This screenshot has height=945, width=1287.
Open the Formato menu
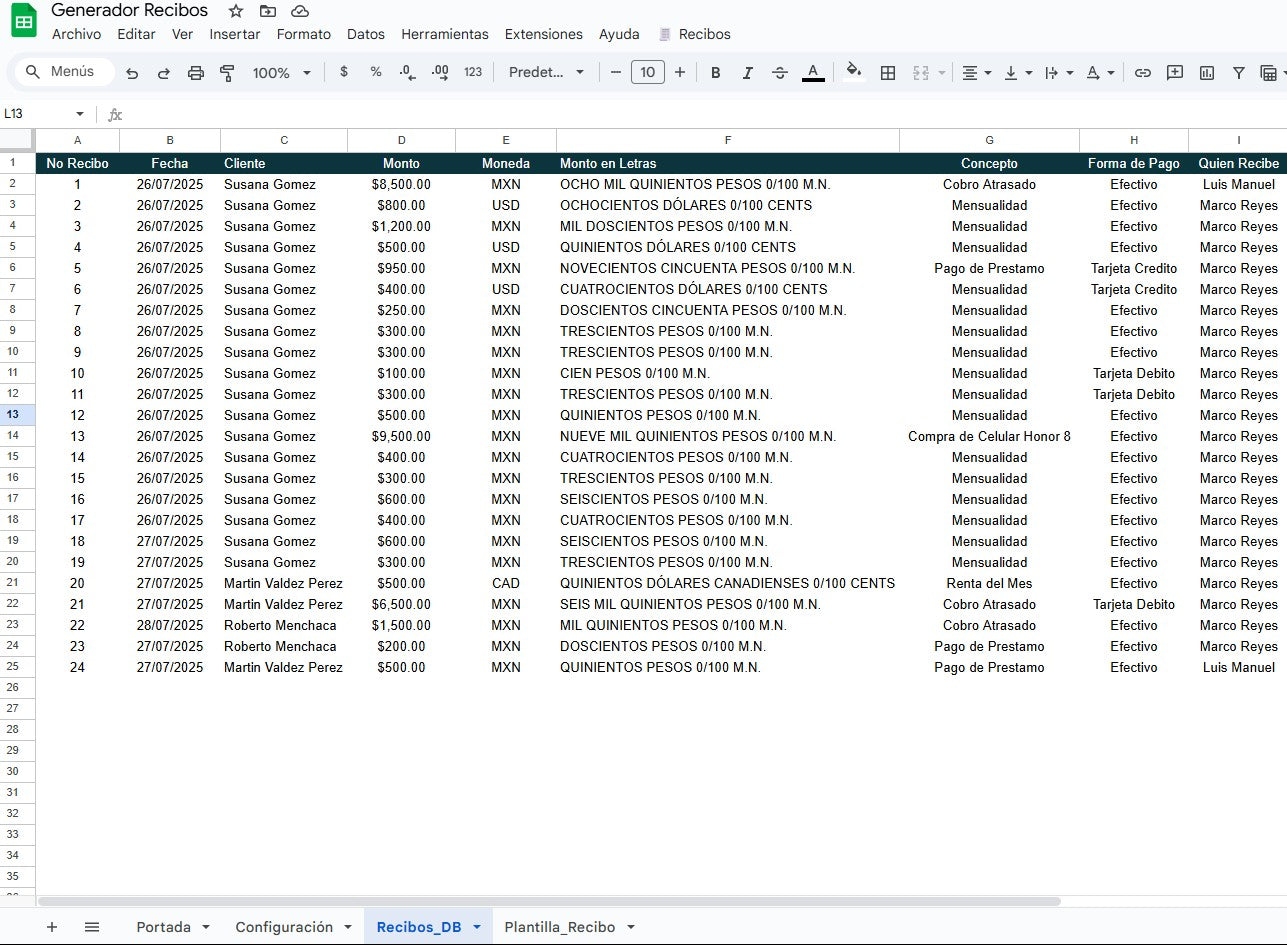point(304,34)
